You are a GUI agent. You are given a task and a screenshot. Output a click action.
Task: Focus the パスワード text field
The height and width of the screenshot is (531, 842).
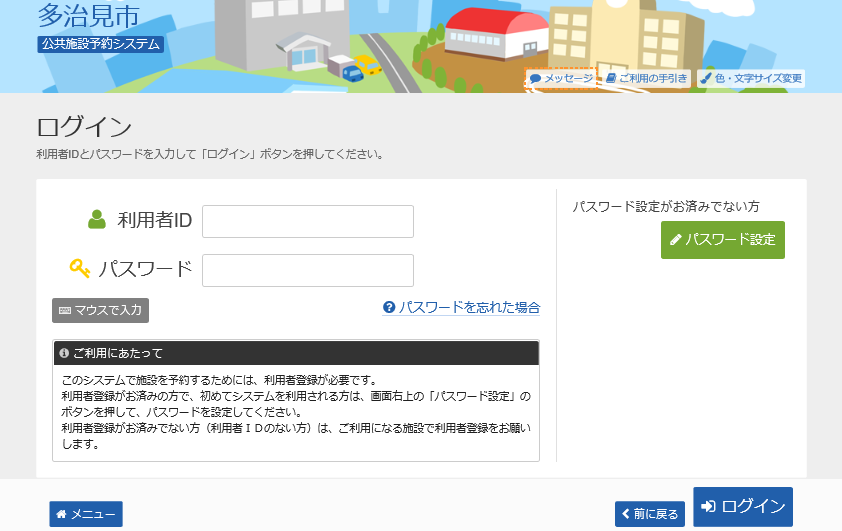[x=308, y=270]
